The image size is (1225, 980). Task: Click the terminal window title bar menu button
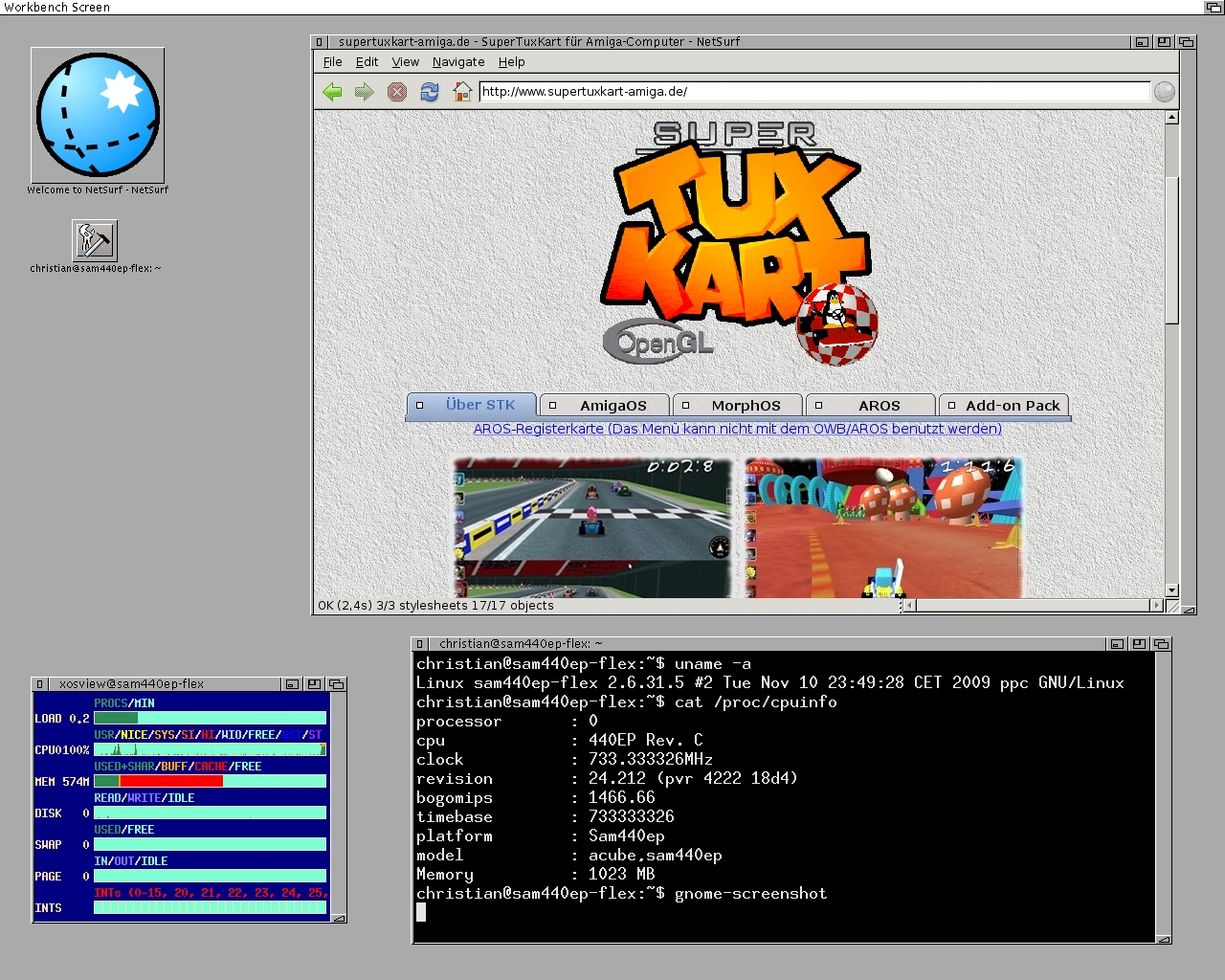420,644
